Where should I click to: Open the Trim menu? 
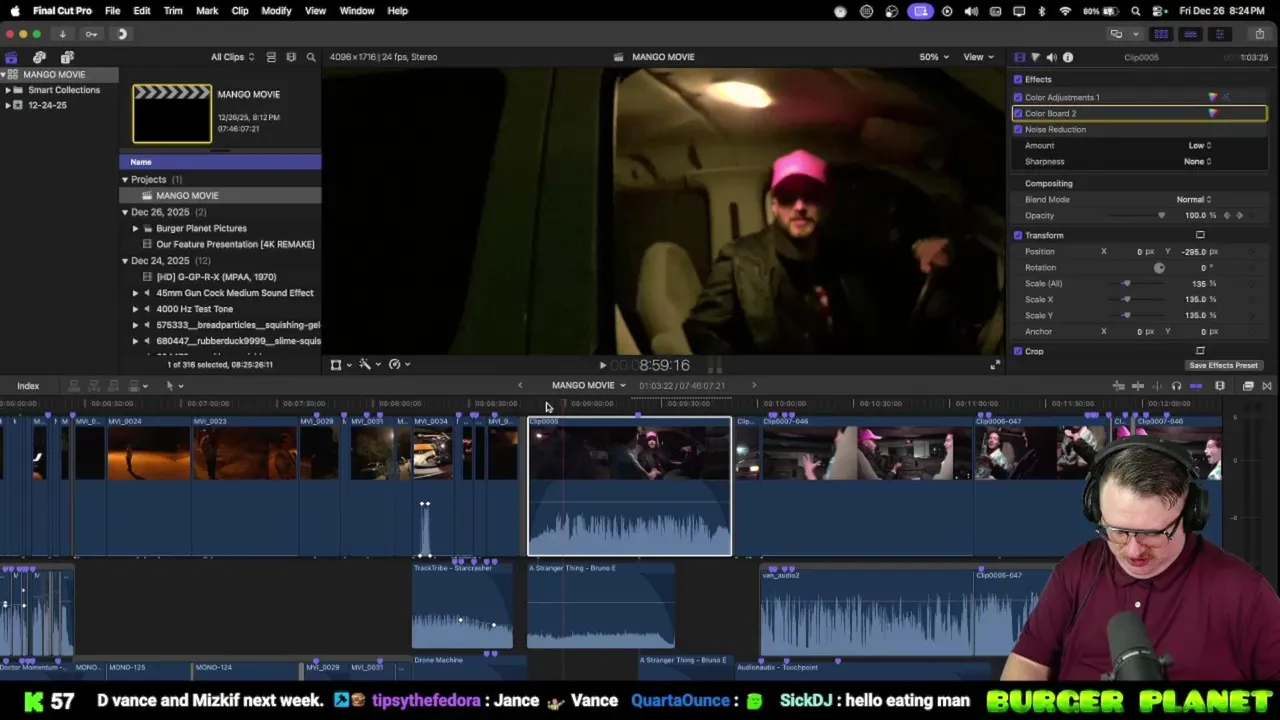click(173, 10)
